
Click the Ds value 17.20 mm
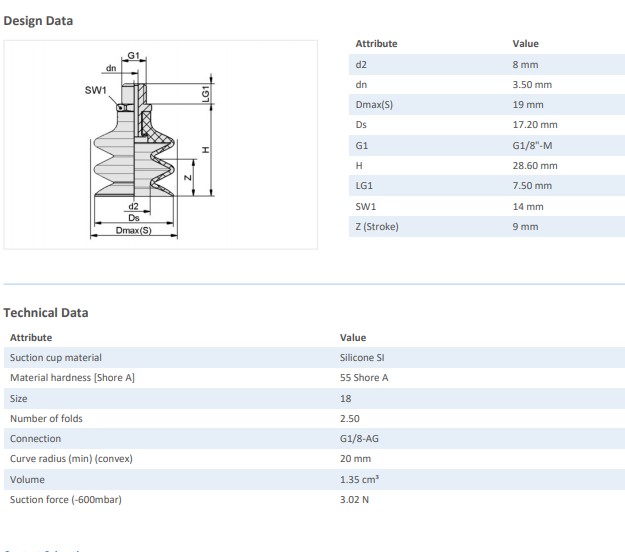534,125
